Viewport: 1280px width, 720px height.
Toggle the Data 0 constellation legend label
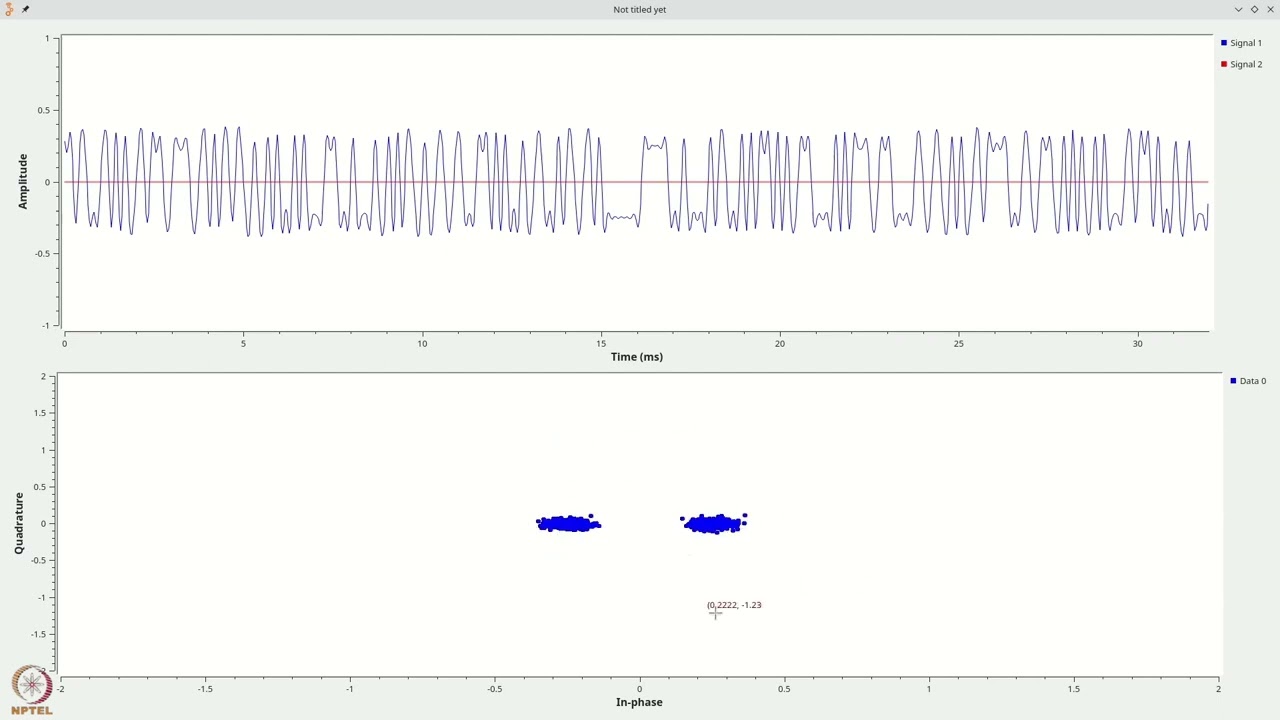coord(1253,381)
